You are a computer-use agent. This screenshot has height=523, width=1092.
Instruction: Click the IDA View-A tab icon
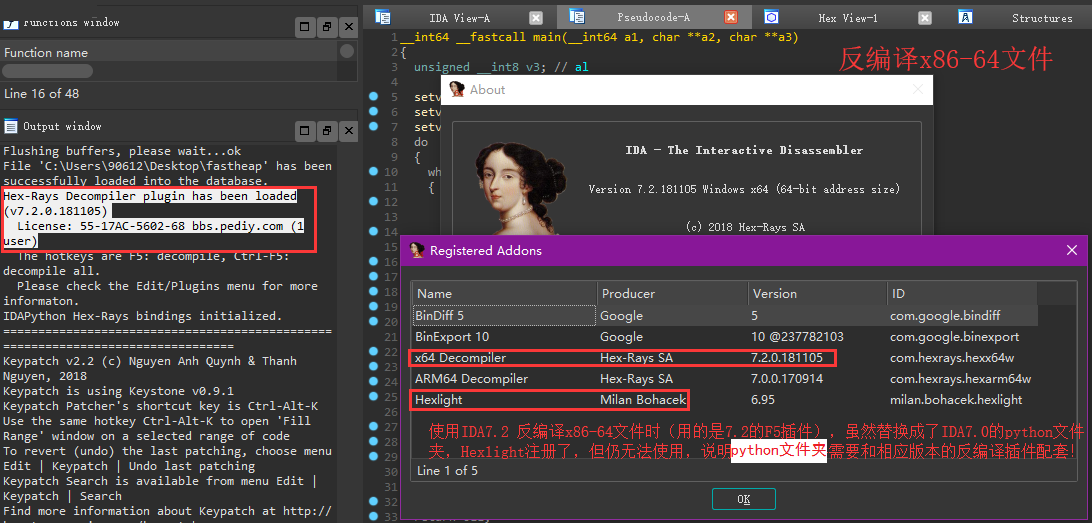point(382,17)
